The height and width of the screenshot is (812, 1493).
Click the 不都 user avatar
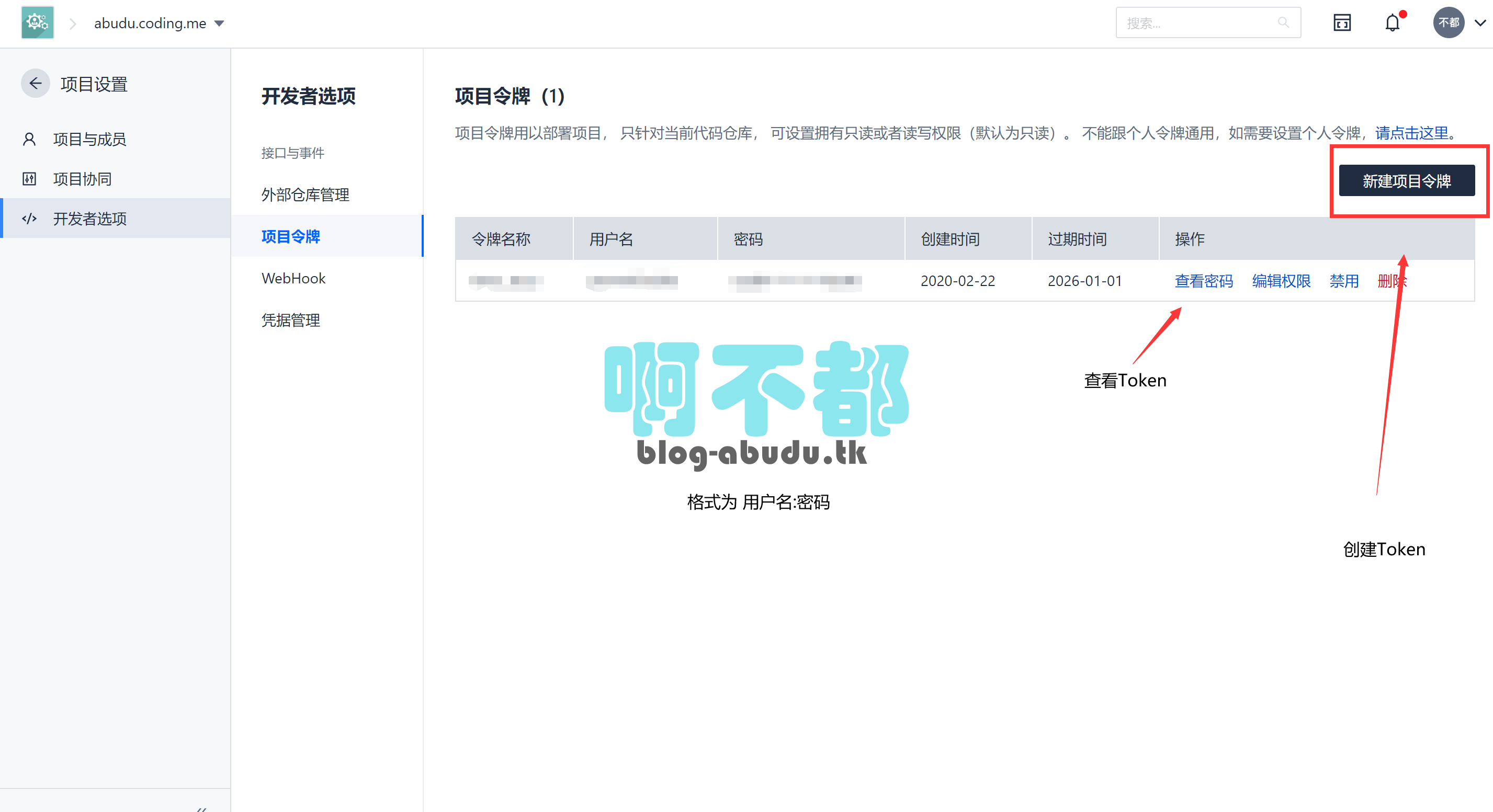(x=1448, y=22)
